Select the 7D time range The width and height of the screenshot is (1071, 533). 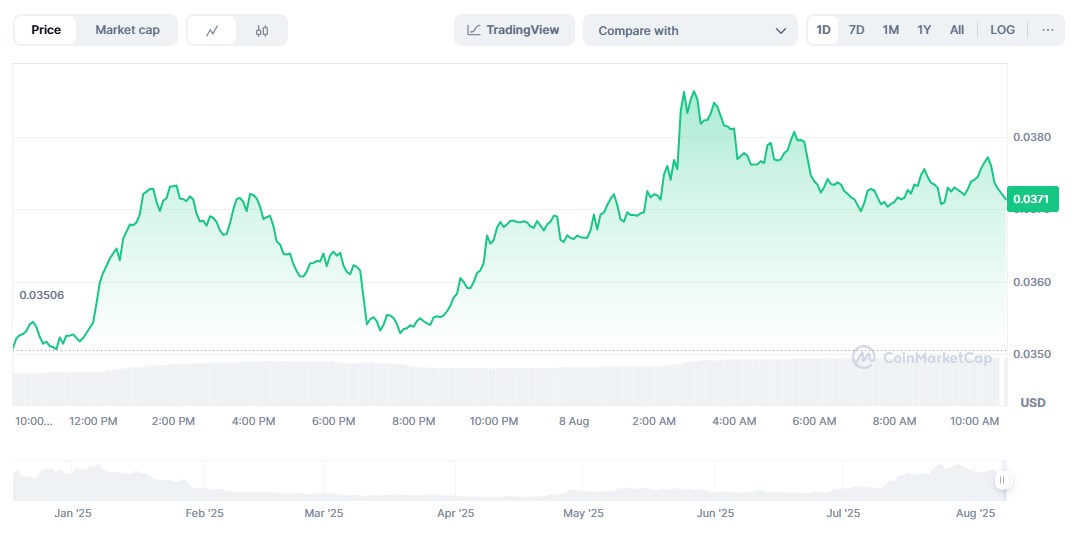857,30
